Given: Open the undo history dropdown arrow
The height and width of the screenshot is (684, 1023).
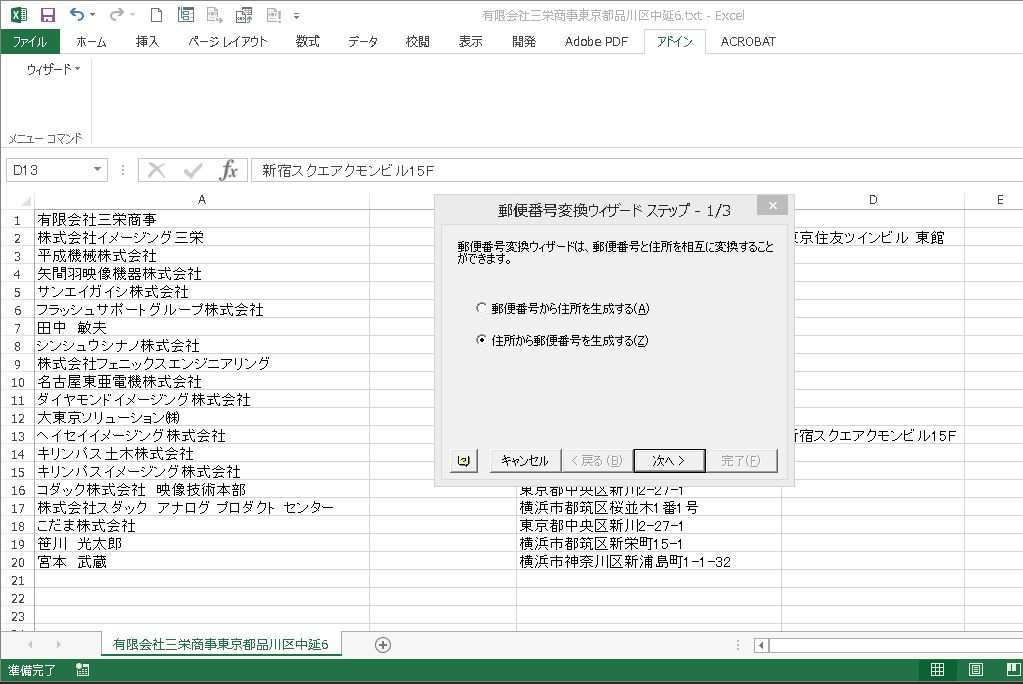Looking at the screenshot, I should click(93, 14).
